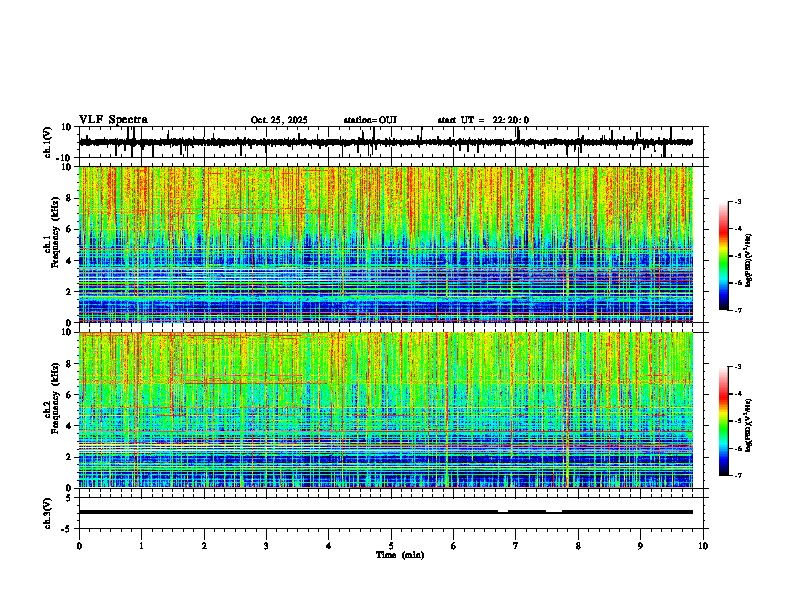Click the 'ch.2 Frequency (kHz)' axis label
Image resolution: width=792 pixels, height=612 pixels.
51,398
